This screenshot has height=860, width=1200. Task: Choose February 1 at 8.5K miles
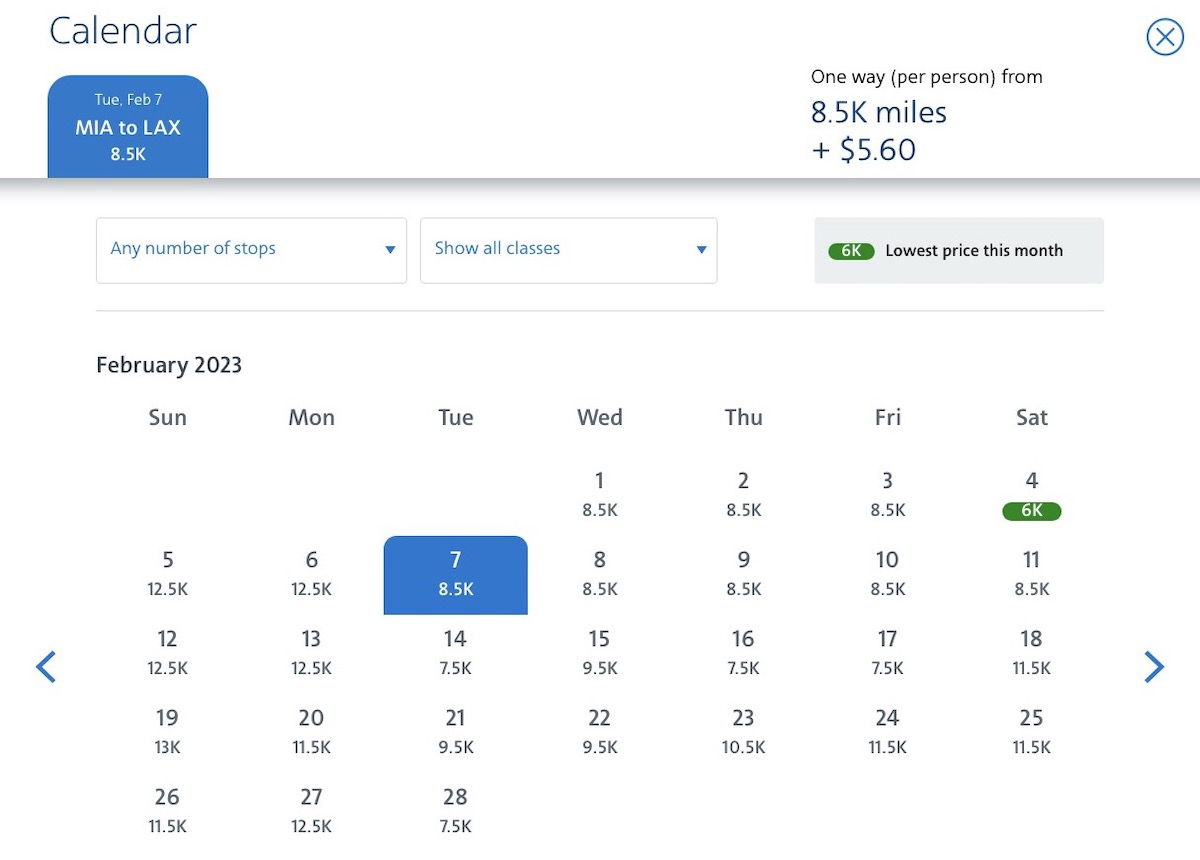click(x=600, y=495)
